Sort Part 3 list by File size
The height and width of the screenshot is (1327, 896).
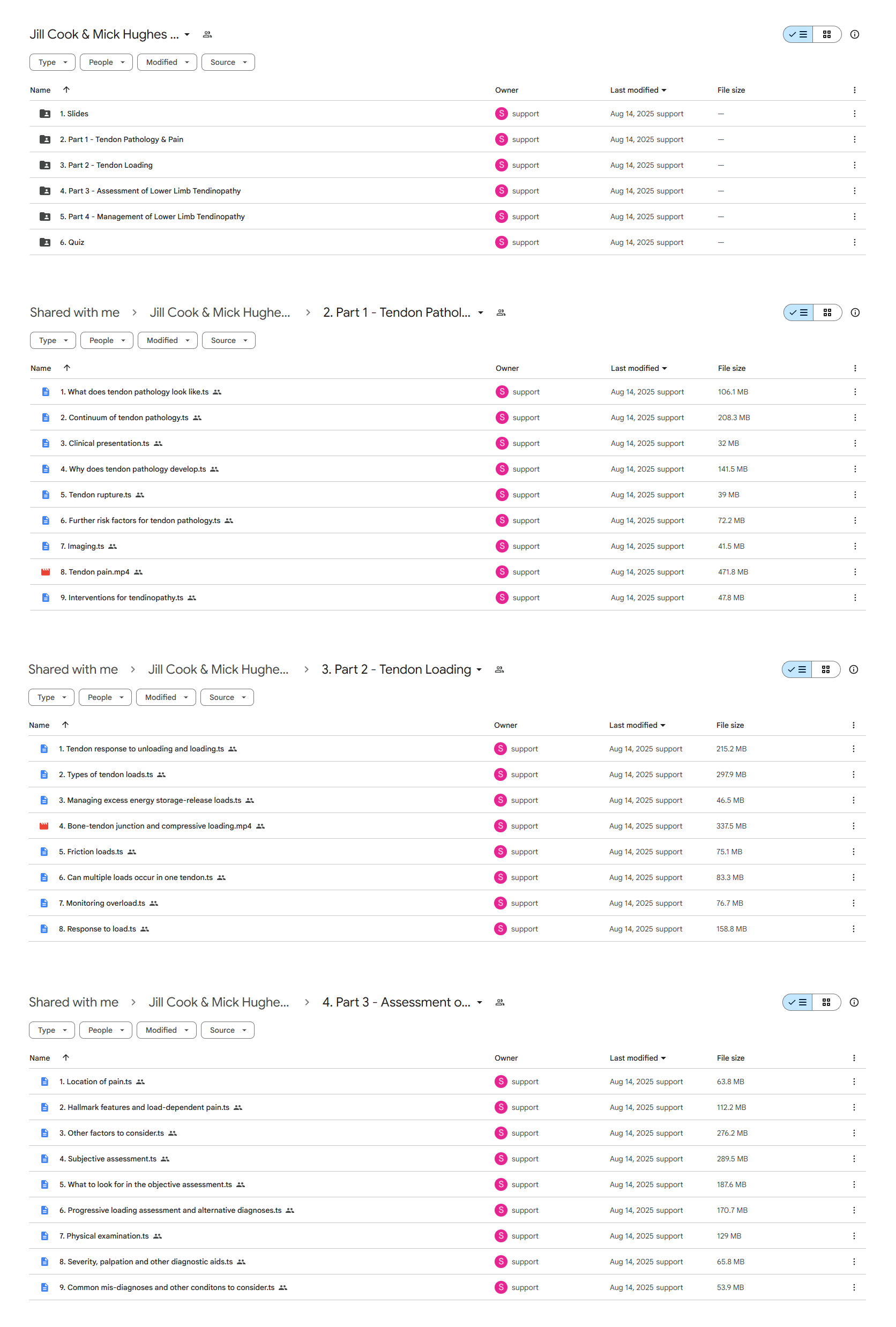pos(730,1058)
